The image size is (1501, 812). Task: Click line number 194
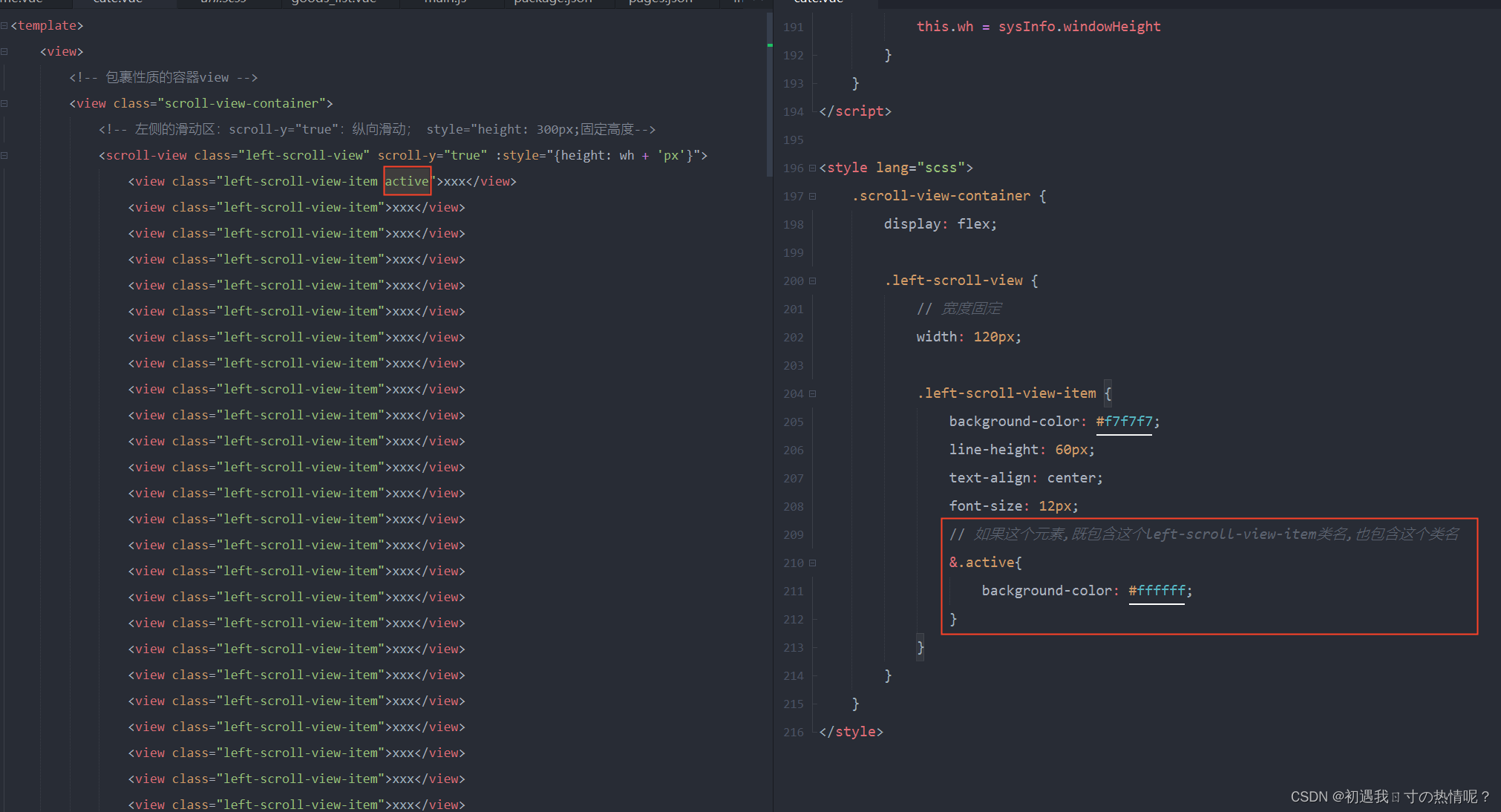point(793,112)
